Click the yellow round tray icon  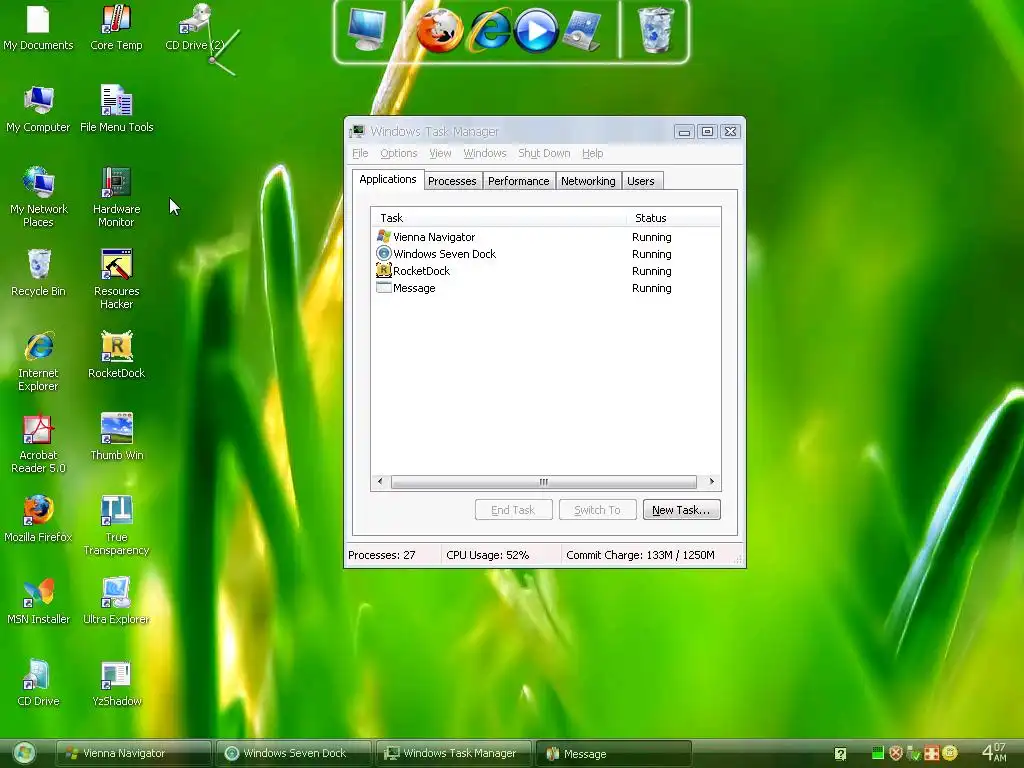(x=950, y=753)
